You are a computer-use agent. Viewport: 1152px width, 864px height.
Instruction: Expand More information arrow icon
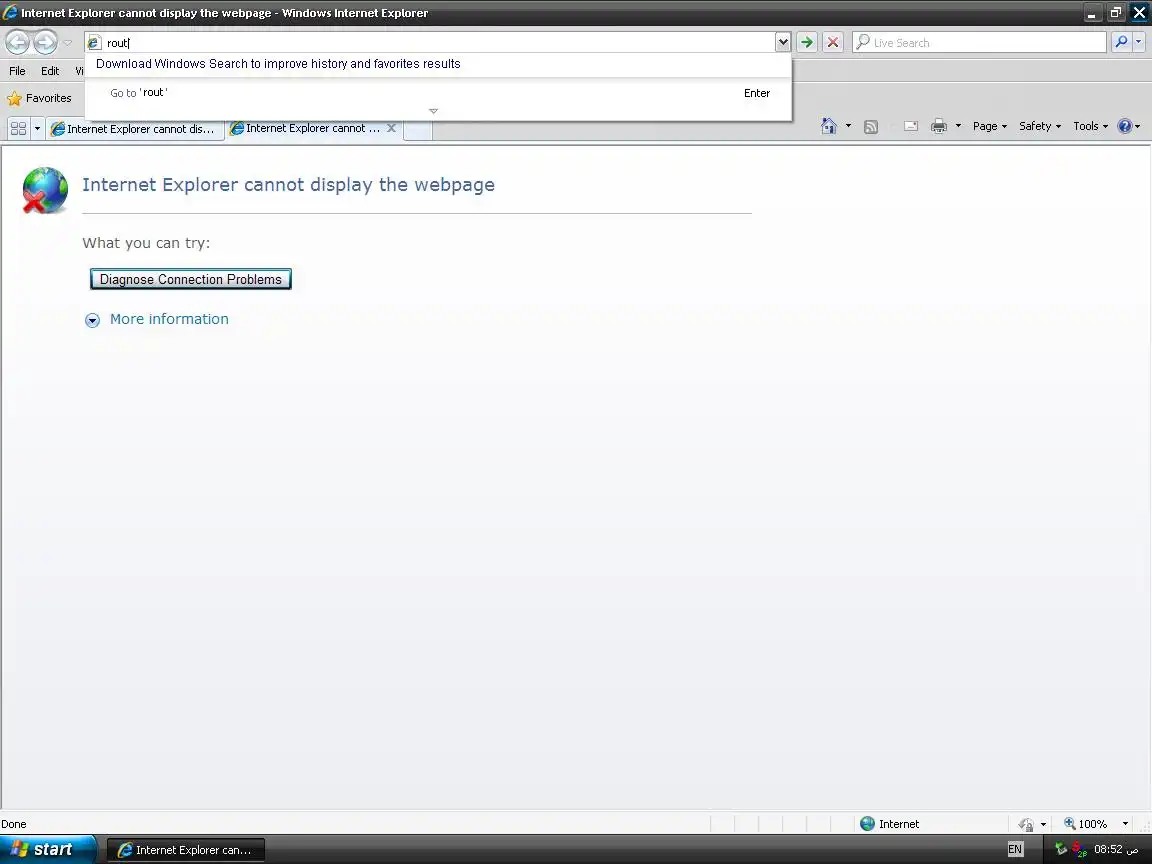click(92, 320)
